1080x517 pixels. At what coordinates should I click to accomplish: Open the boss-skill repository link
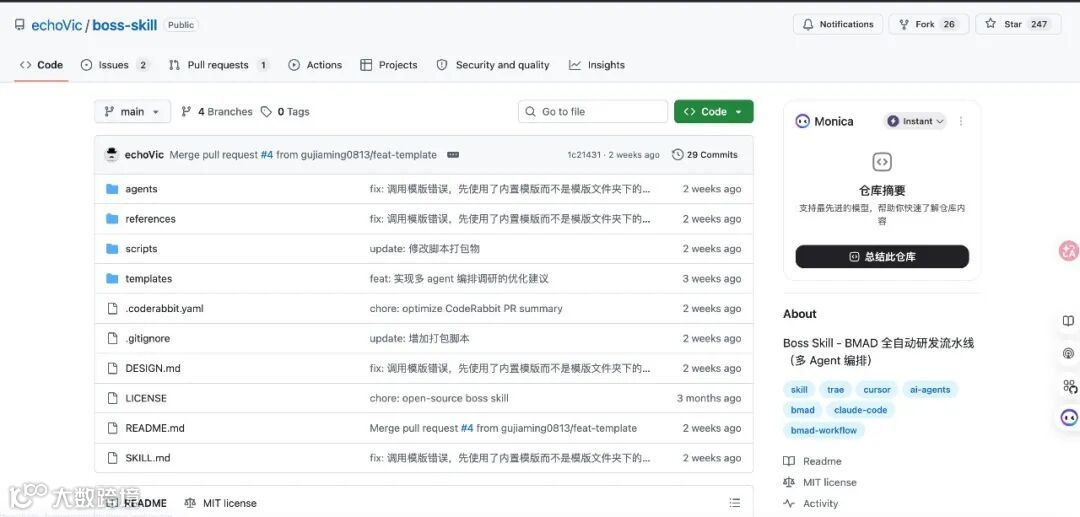125,25
